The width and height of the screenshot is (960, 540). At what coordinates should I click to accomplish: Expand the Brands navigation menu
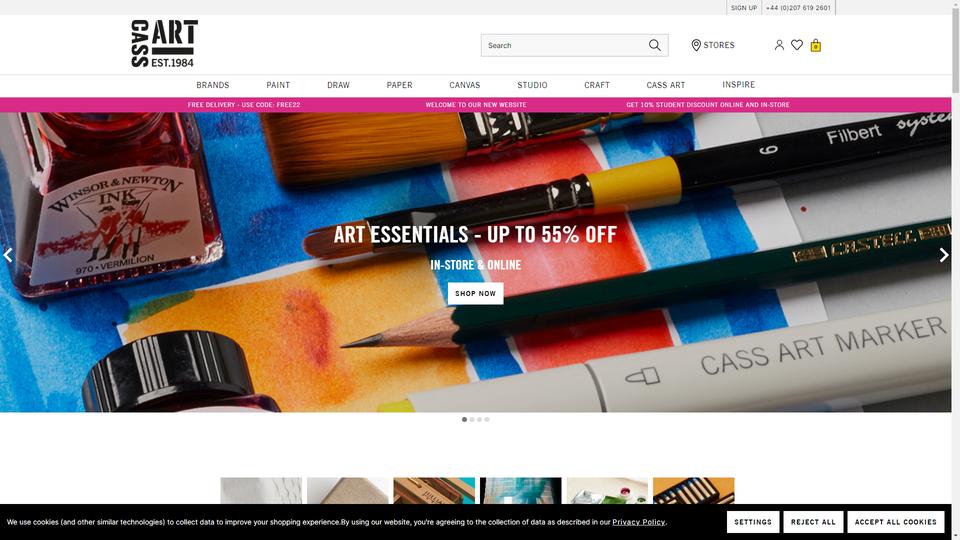click(x=212, y=85)
